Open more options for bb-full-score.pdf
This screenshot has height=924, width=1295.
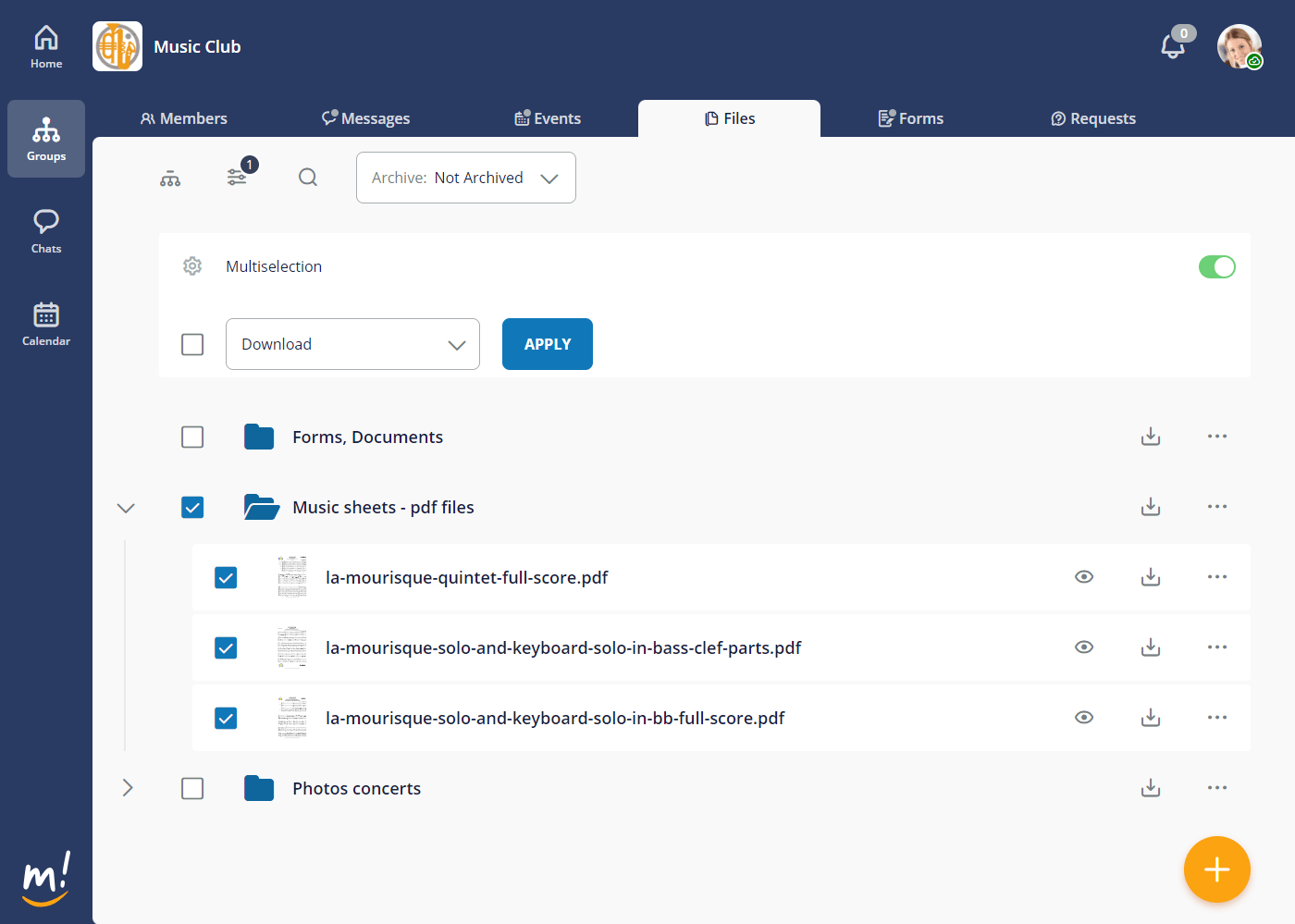tap(1217, 718)
